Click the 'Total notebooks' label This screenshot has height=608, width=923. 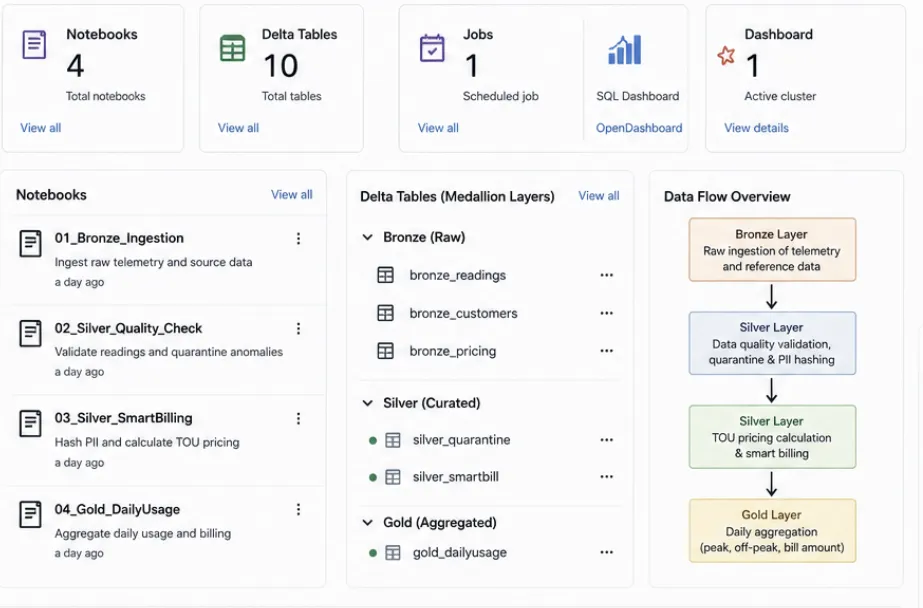tap(105, 96)
